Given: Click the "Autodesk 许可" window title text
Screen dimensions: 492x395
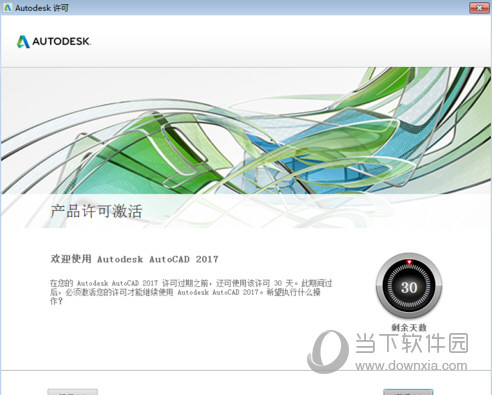Looking at the screenshot, I should (x=42, y=8).
